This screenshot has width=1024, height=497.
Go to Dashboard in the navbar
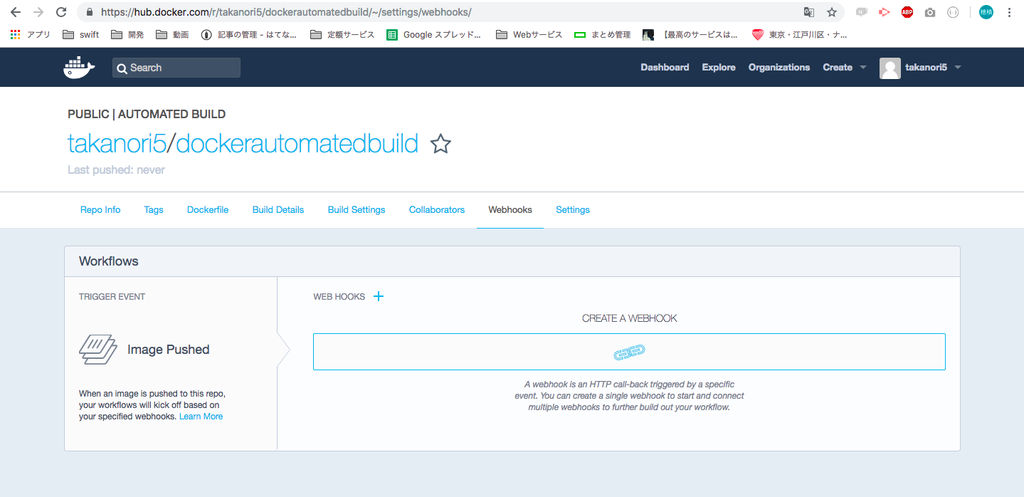(x=665, y=67)
